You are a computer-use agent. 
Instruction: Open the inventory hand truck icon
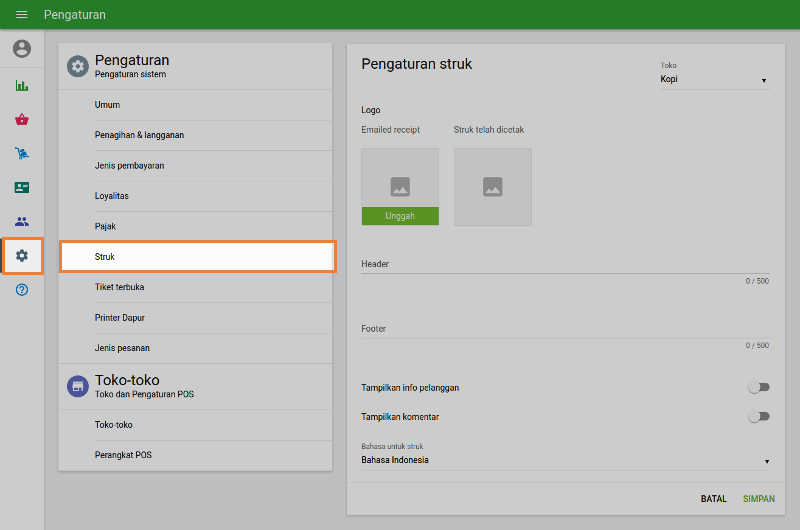tap(22, 154)
